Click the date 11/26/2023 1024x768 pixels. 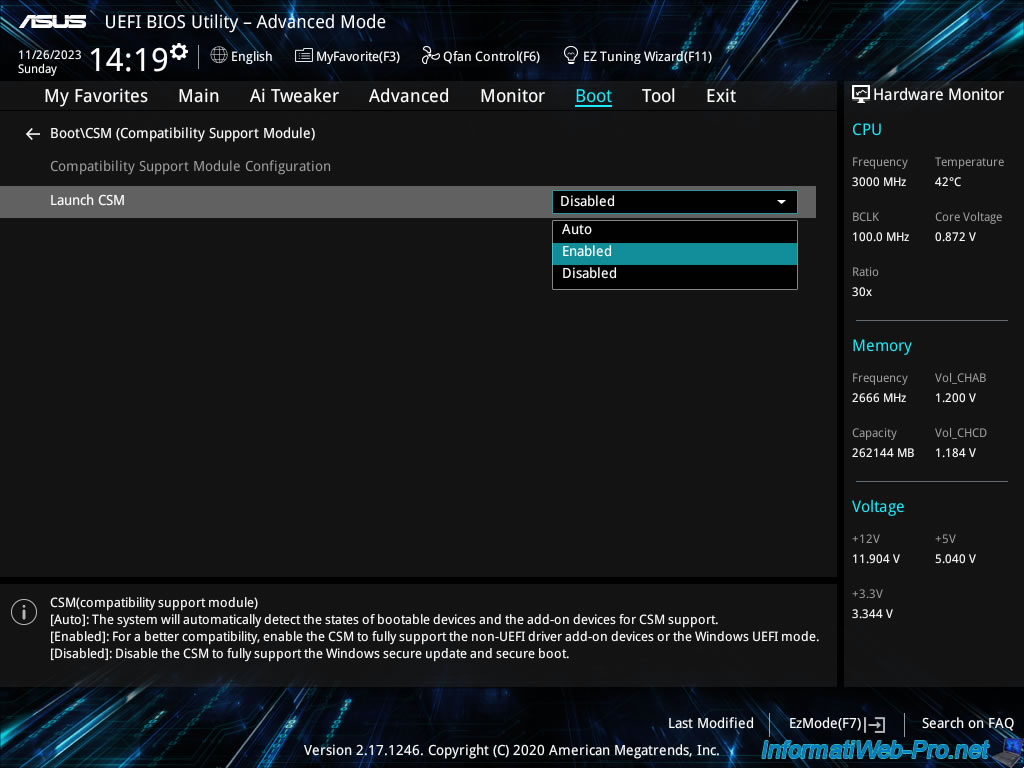tap(50, 55)
